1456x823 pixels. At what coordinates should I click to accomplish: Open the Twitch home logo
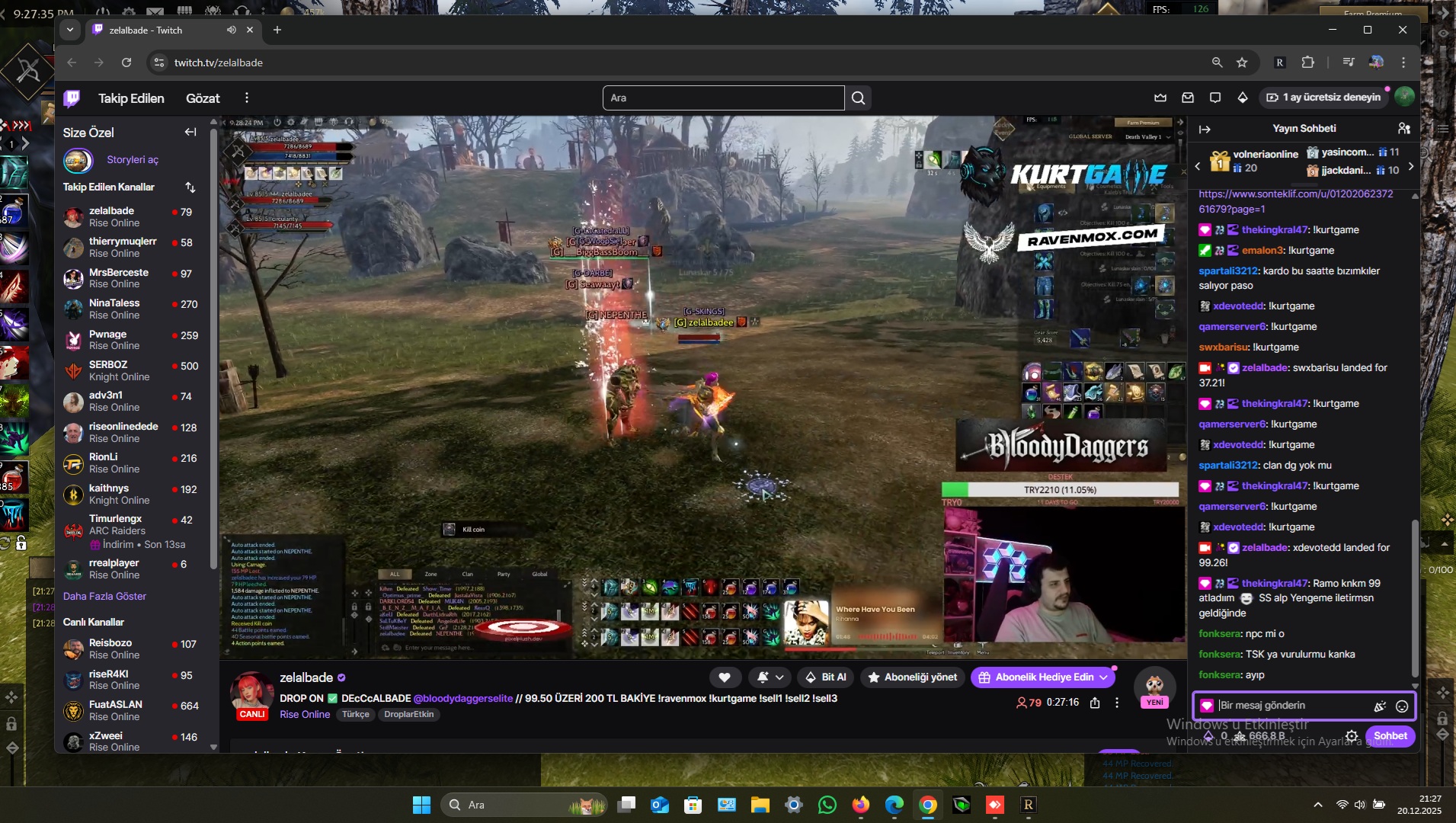pyautogui.click(x=72, y=98)
